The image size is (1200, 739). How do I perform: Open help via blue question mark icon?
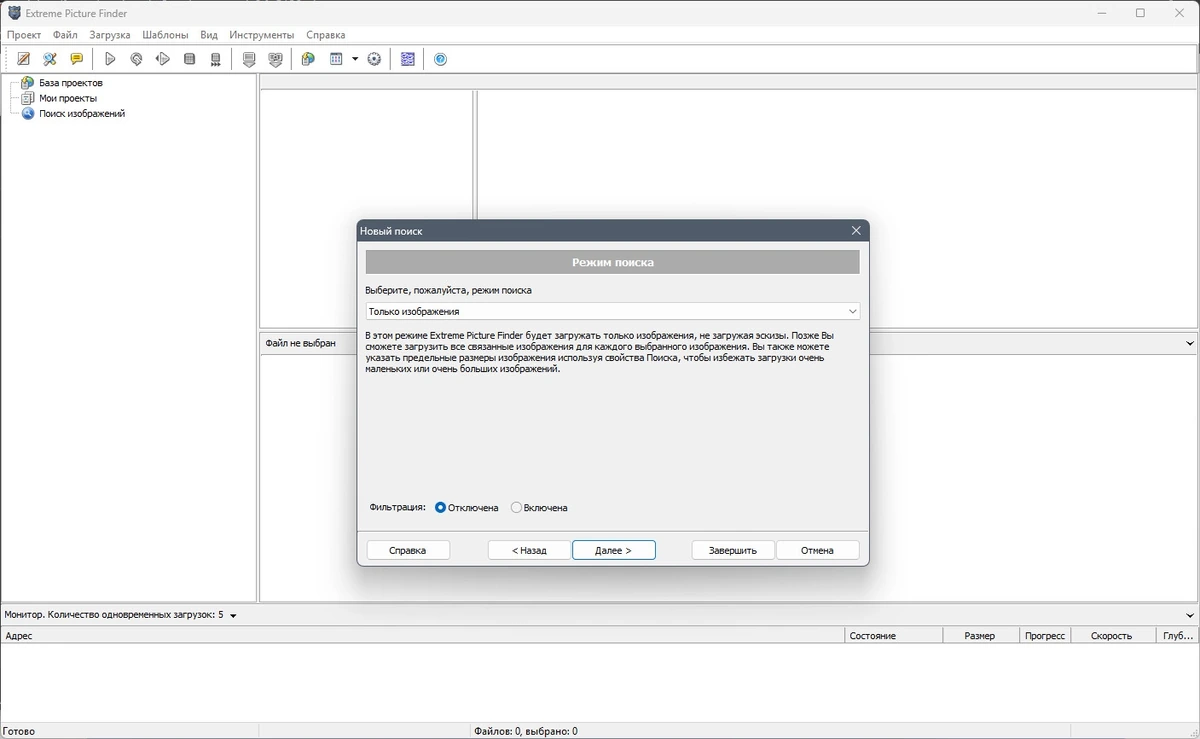tap(440, 59)
